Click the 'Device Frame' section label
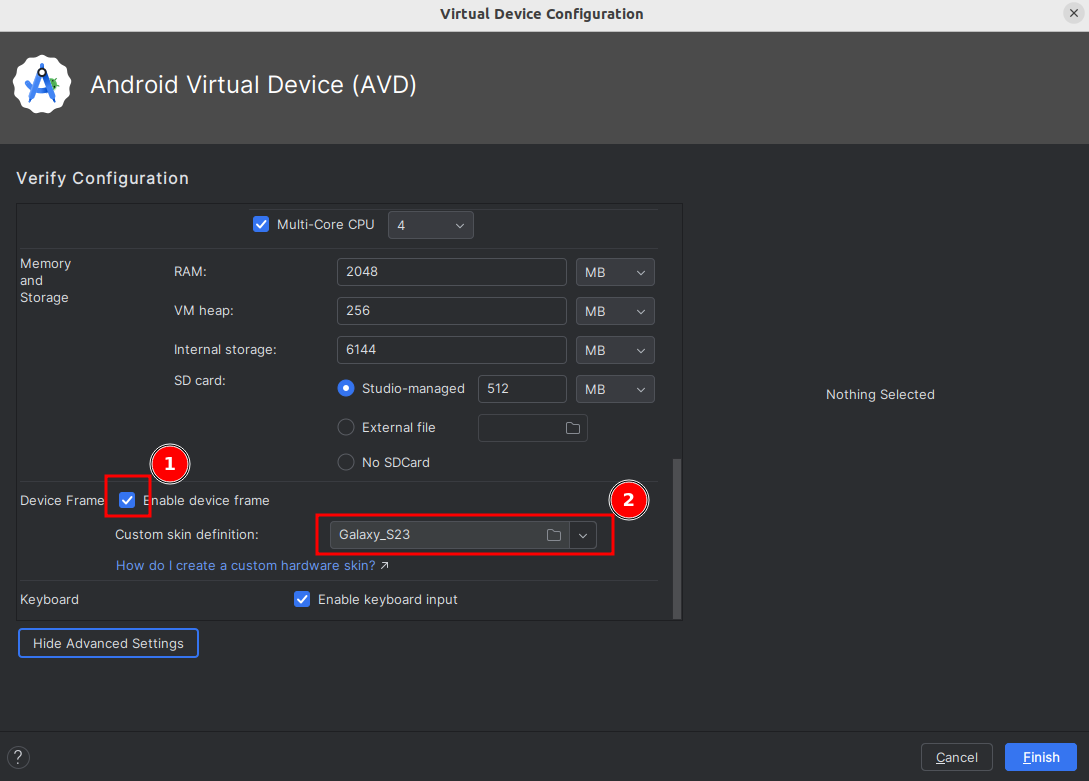1089x781 pixels. coord(62,501)
